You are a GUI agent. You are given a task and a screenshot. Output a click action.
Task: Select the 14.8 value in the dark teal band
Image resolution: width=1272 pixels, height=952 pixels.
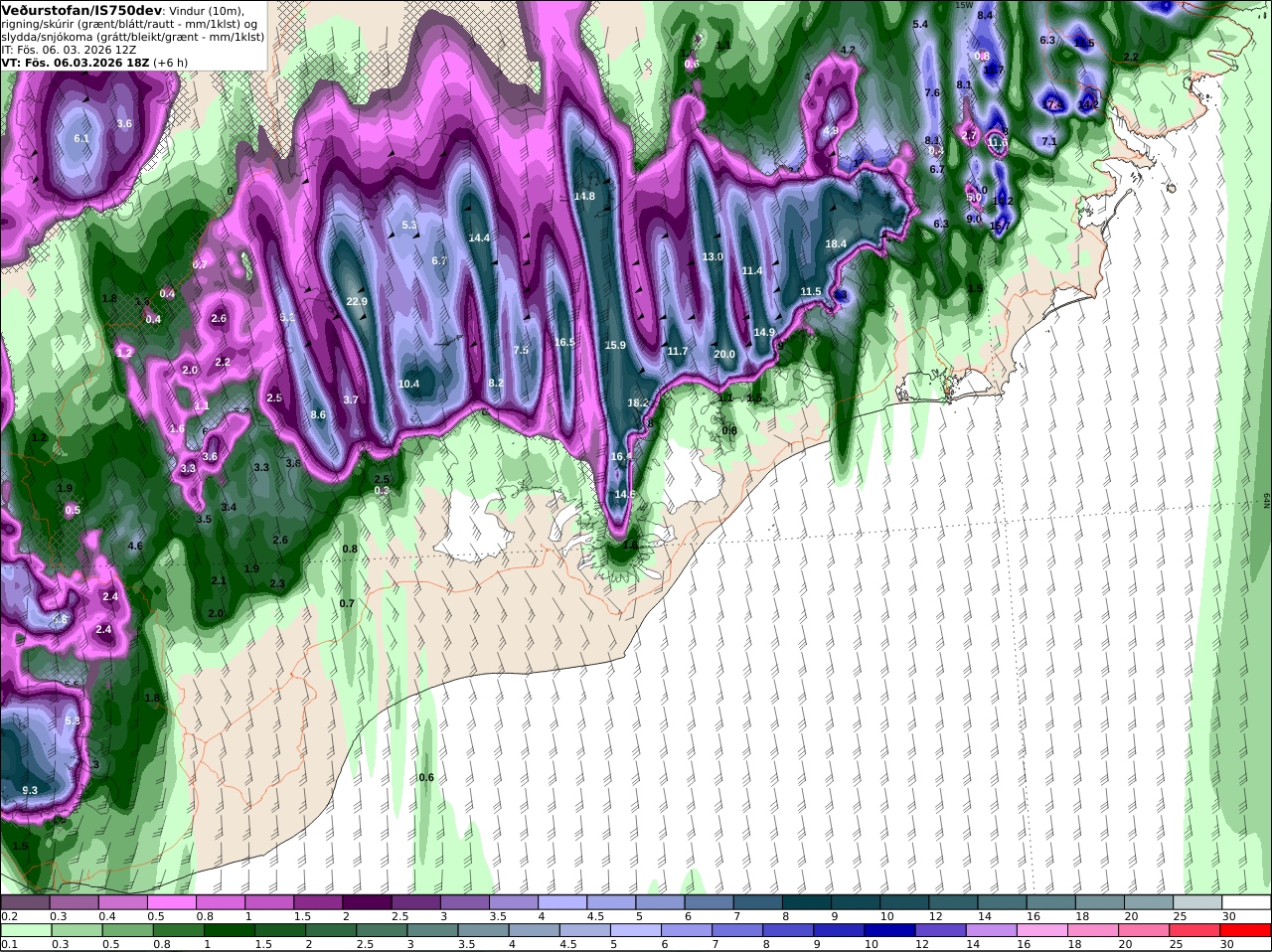pyautogui.click(x=584, y=196)
